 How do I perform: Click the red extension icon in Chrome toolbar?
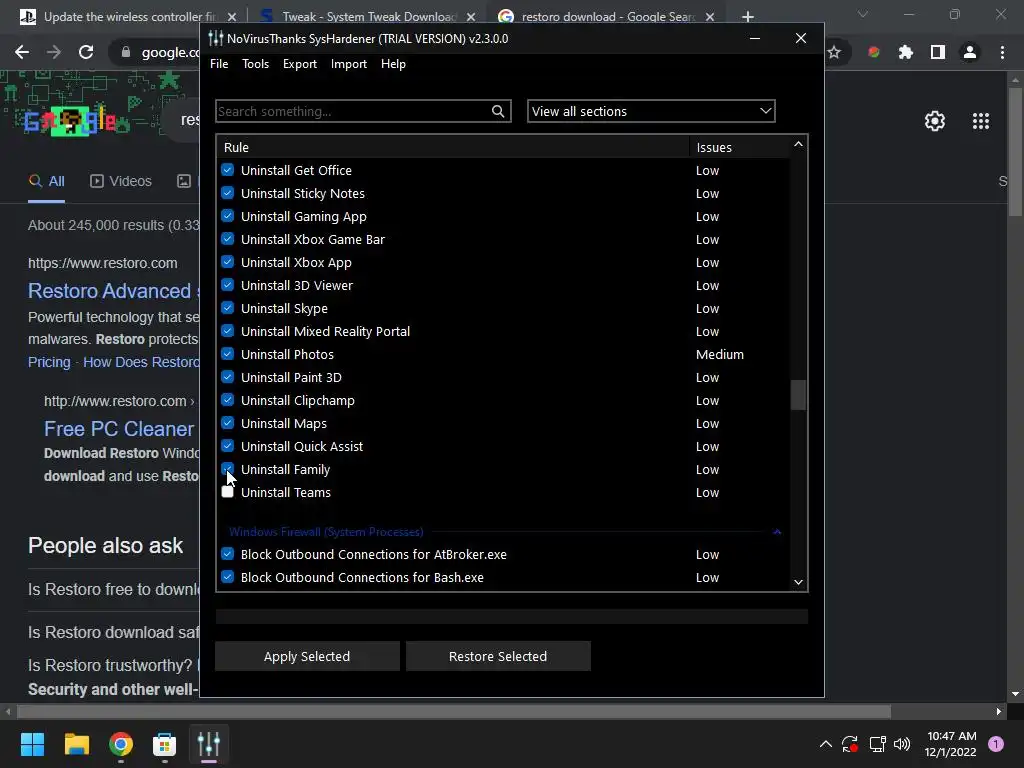coord(874,52)
